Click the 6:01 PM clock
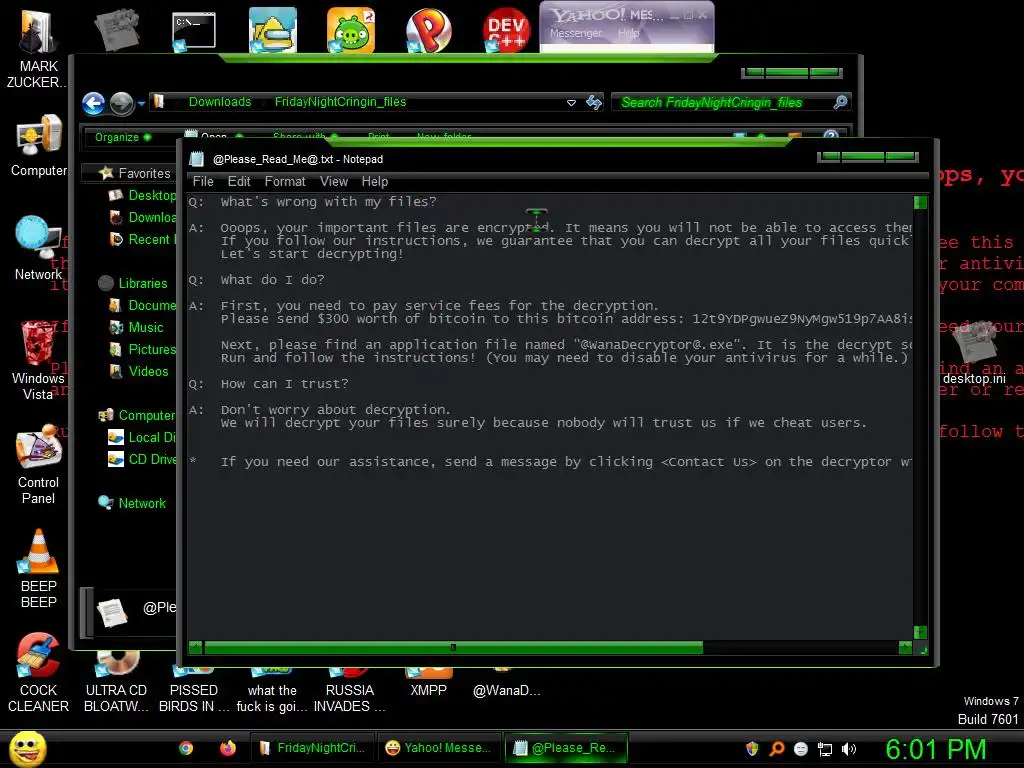The height and width of the screenshot is (768, 1024). [x=936, y=749]
